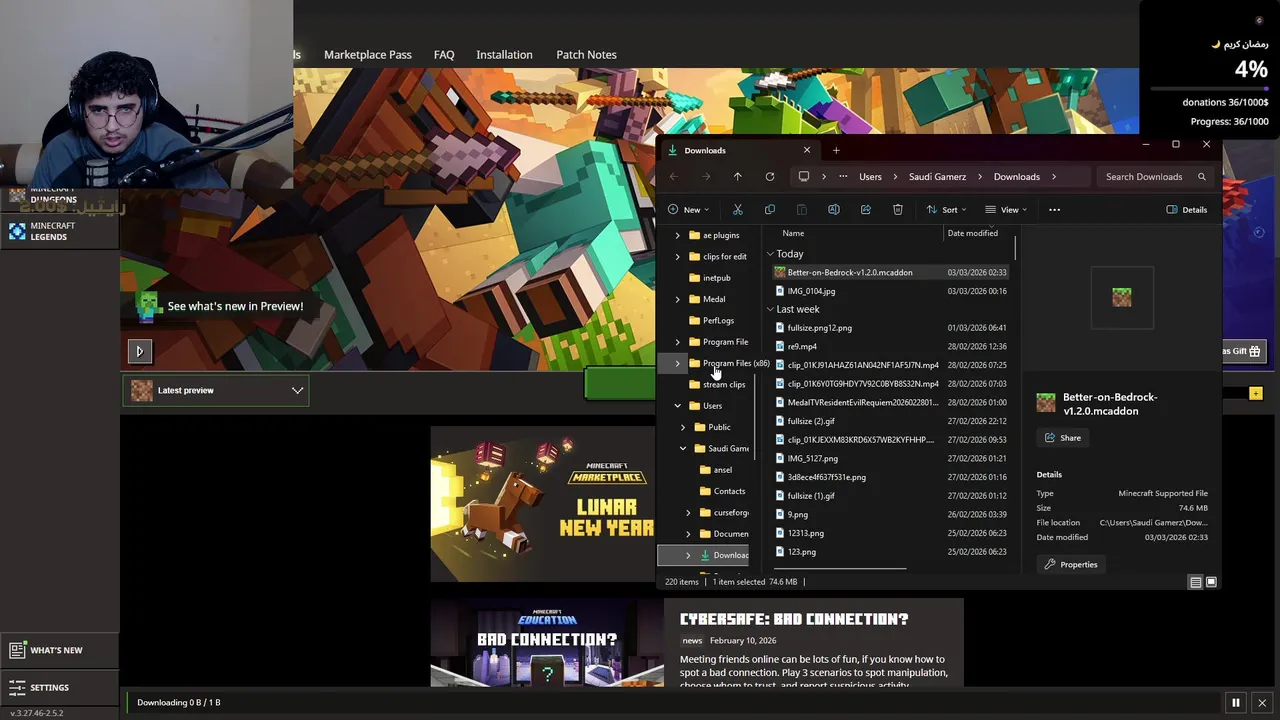Viewport: 1280px width, 720px height.
Task: Open the New dropdown in Explorer
Action: [689, 210]
